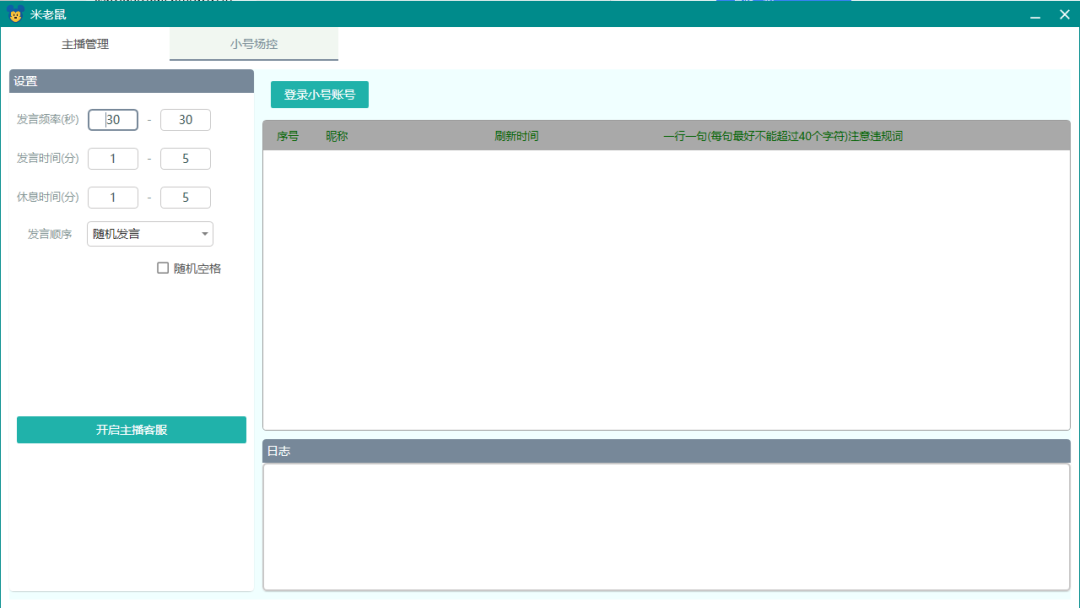
Task: Close the 米老鼠 window
Action: coord(1064,15)
